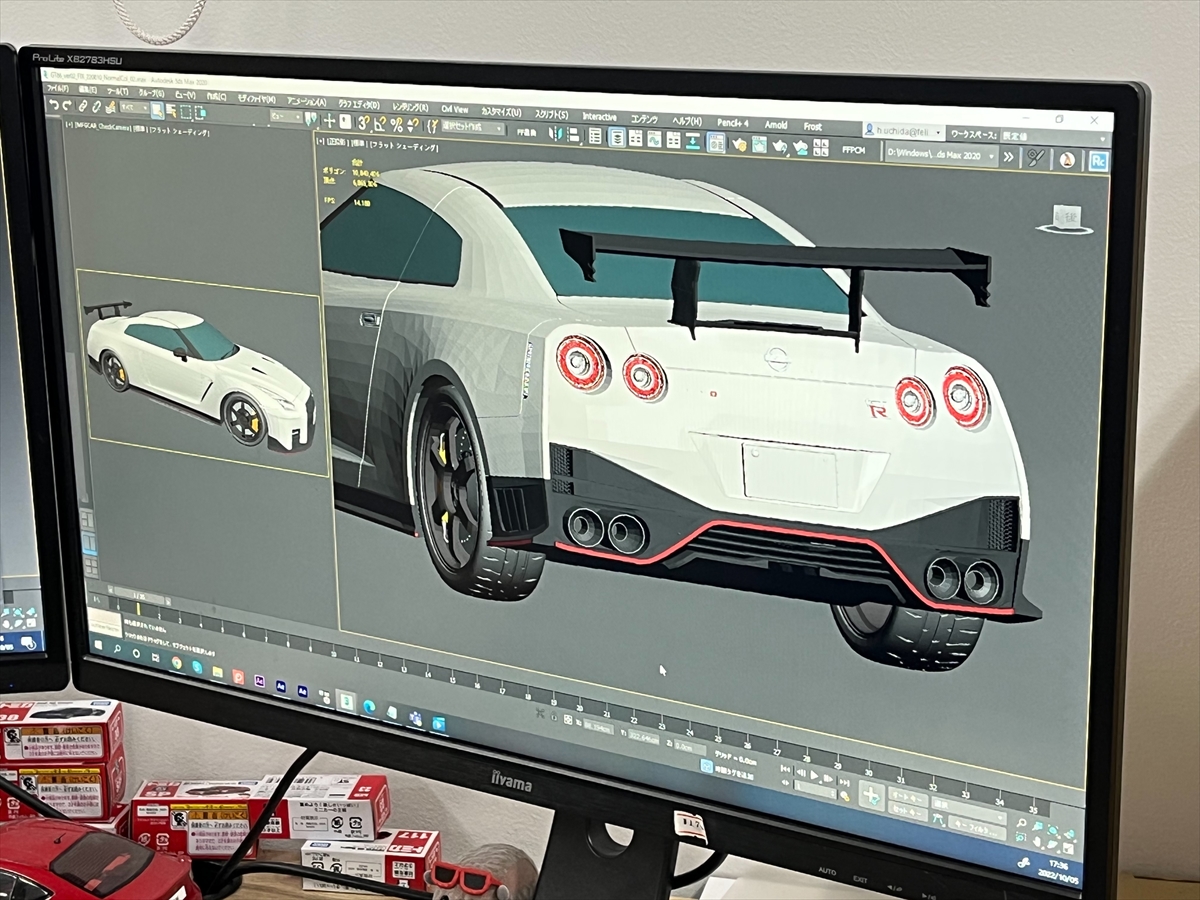This screenshot has width=1200, height=900.
Task: Toggle Set Key mode button
Action: [x=908, y=812]
